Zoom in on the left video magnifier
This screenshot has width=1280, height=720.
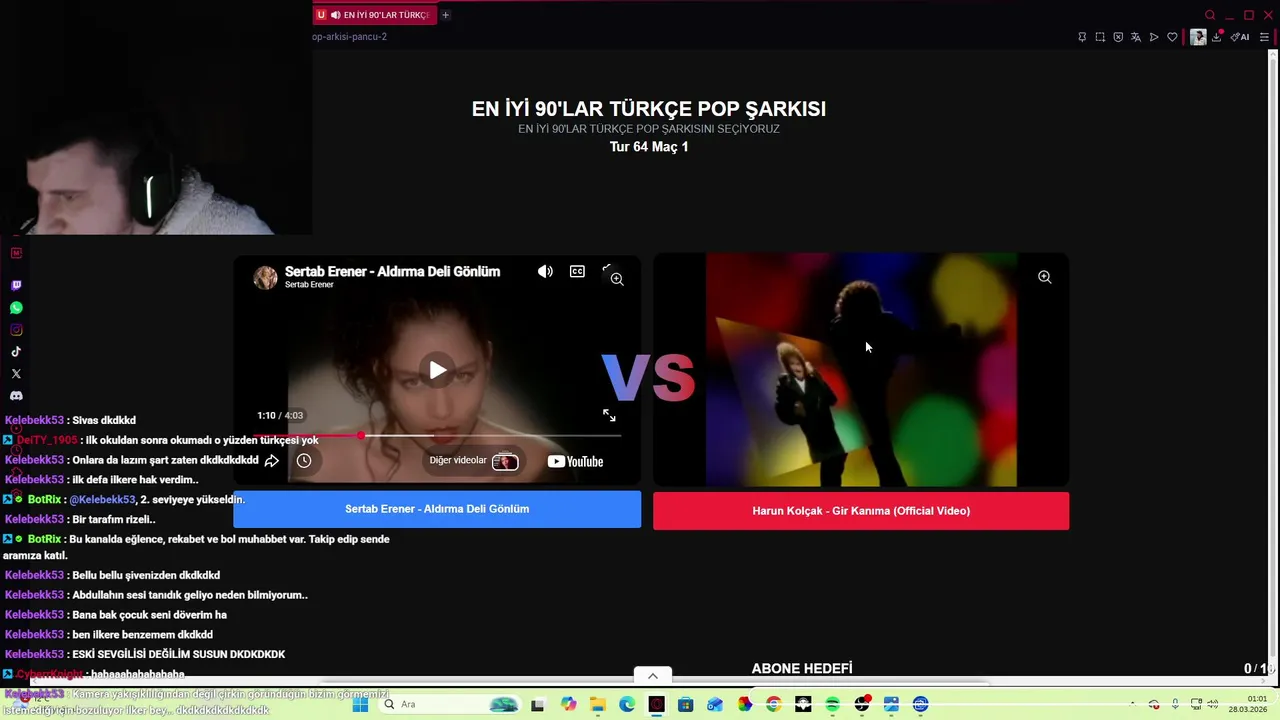tap(617, 279)
